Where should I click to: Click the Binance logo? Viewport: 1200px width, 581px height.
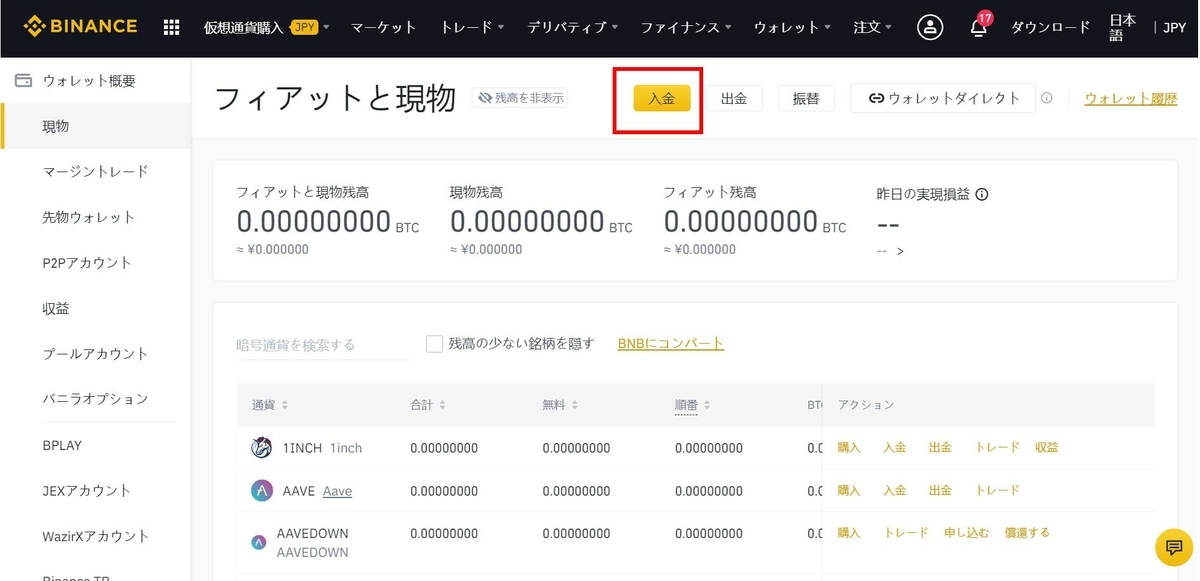click(80, 26)
